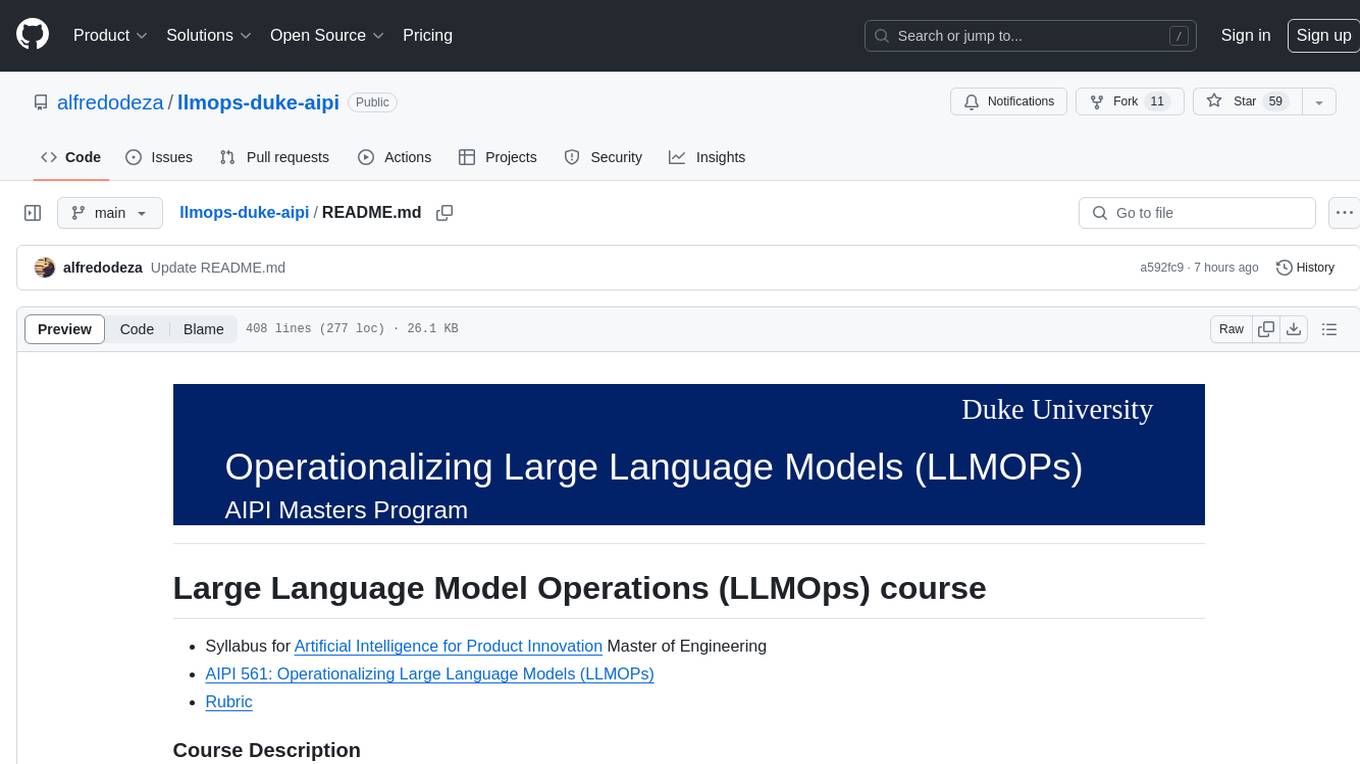The width and height of the screenshot is (1360, 764).
Task: Open the GitHub homepage logo
Action: pyautogui.click(x=32, y=35)
